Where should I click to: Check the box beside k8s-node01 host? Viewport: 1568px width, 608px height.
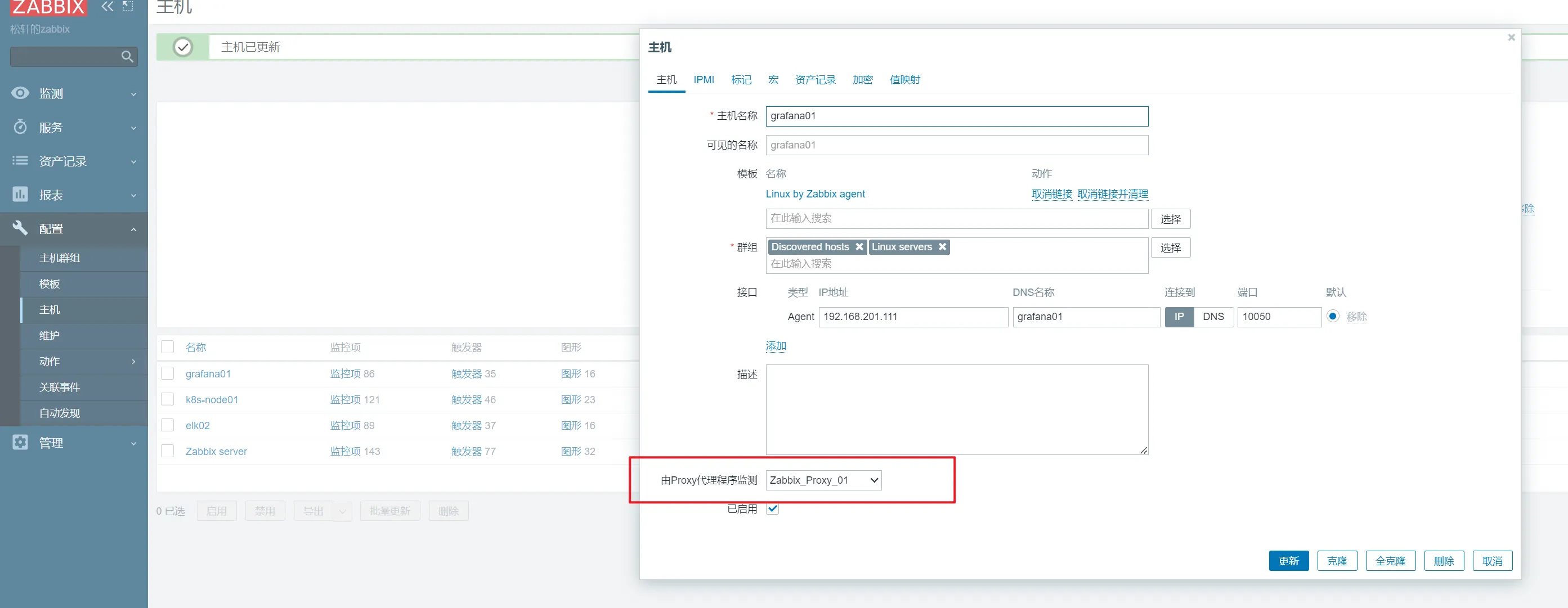167,399
